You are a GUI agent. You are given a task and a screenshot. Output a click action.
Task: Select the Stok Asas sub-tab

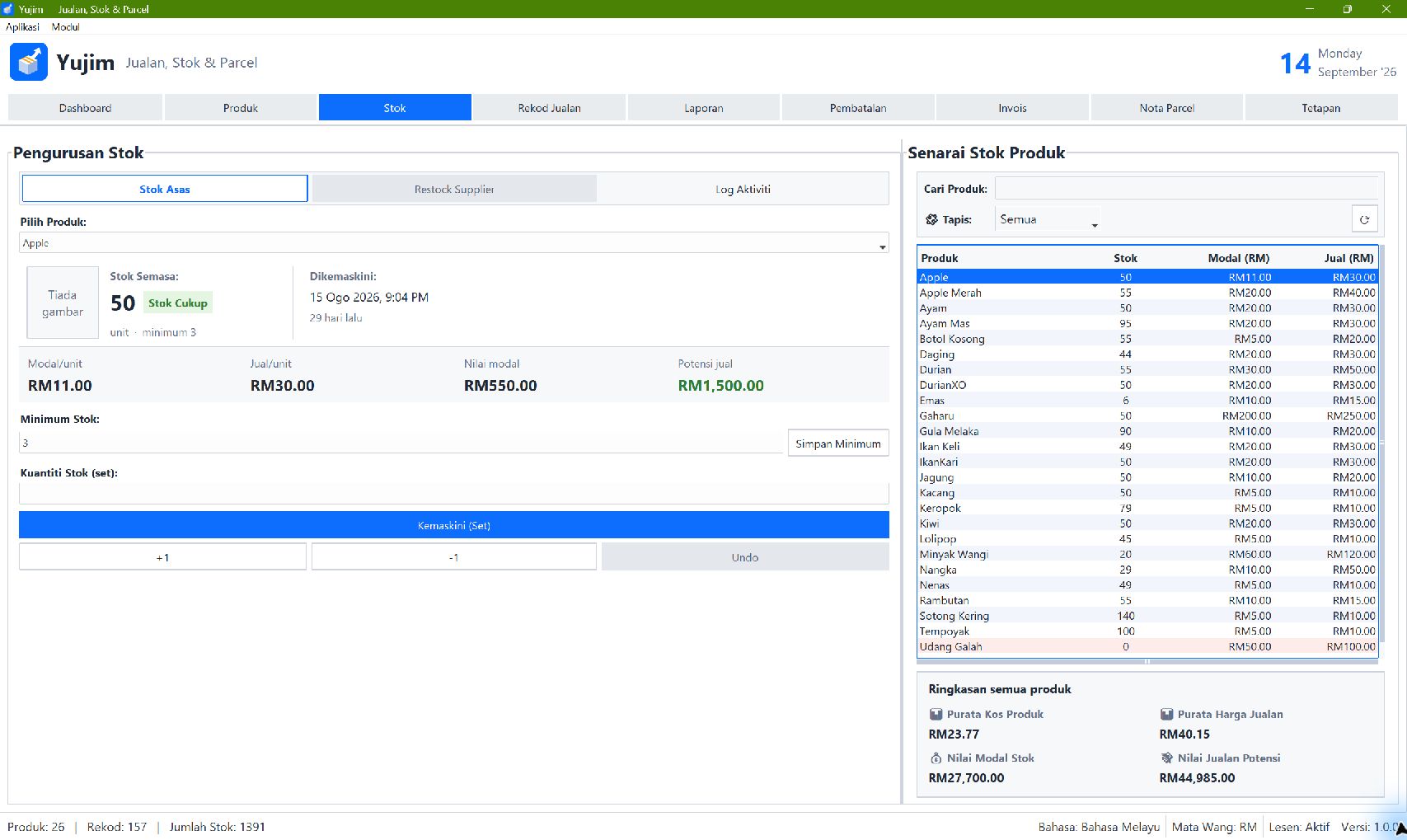[x=165, y=189]
